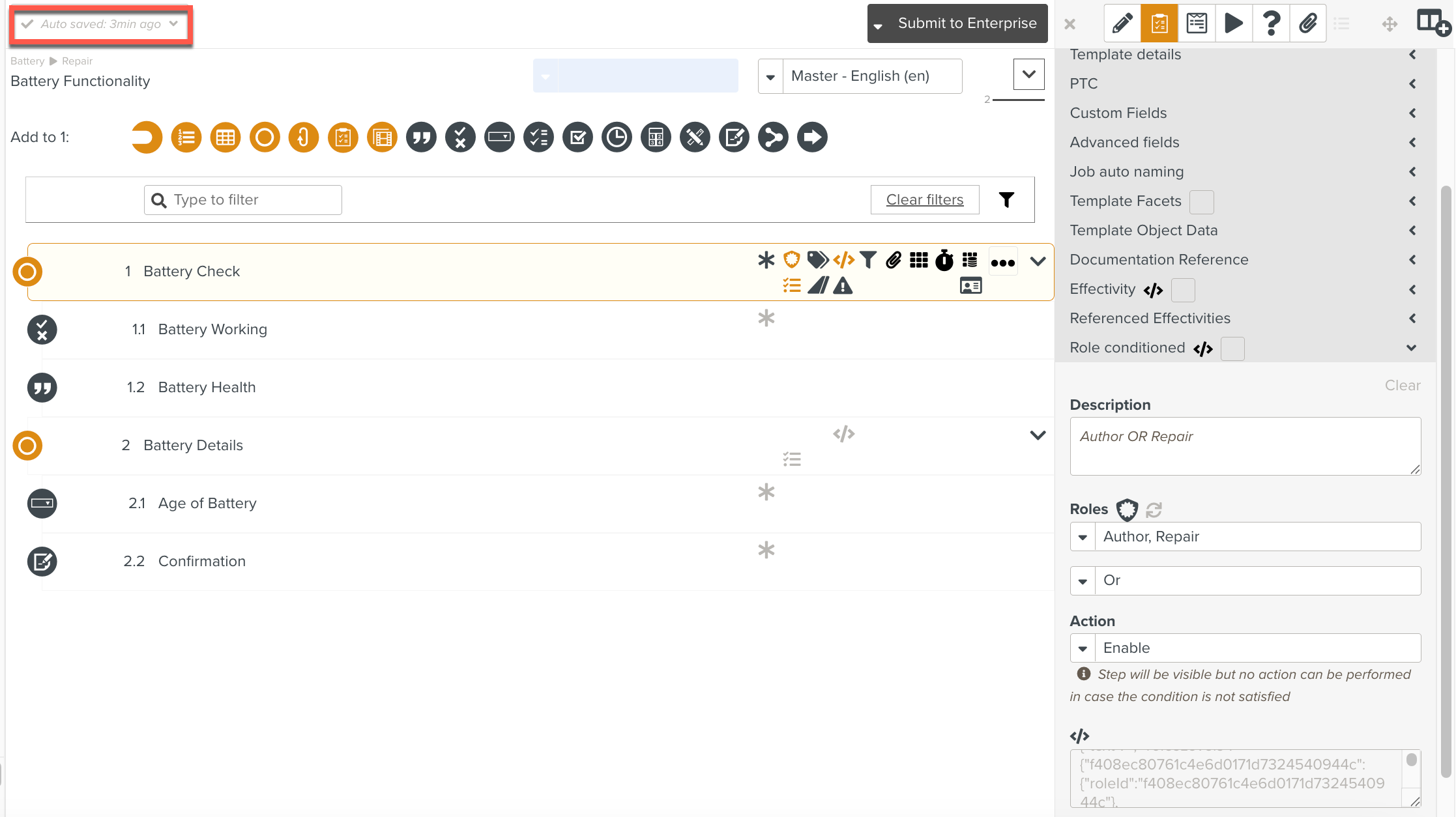Toggle the Effectivity checkbox
1456x817 pixels.
(x=1182, y=290)
